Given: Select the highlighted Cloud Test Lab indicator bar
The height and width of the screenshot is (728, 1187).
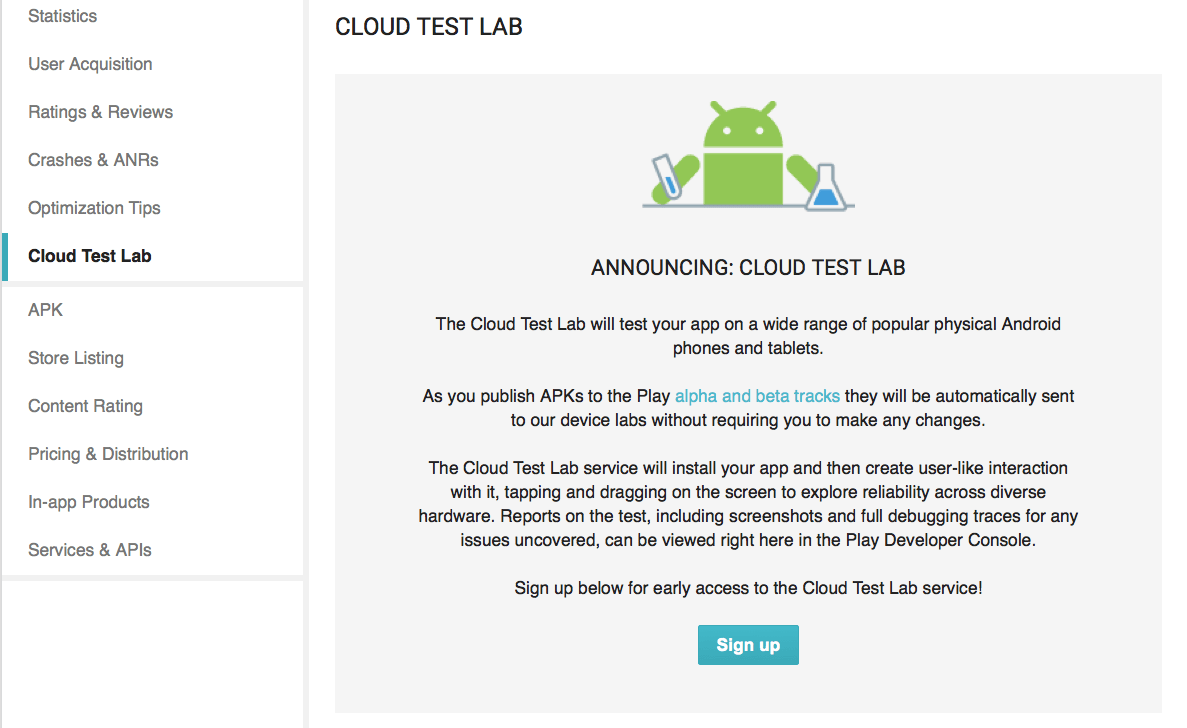Looking at the screenshot, I should [3, 256].
